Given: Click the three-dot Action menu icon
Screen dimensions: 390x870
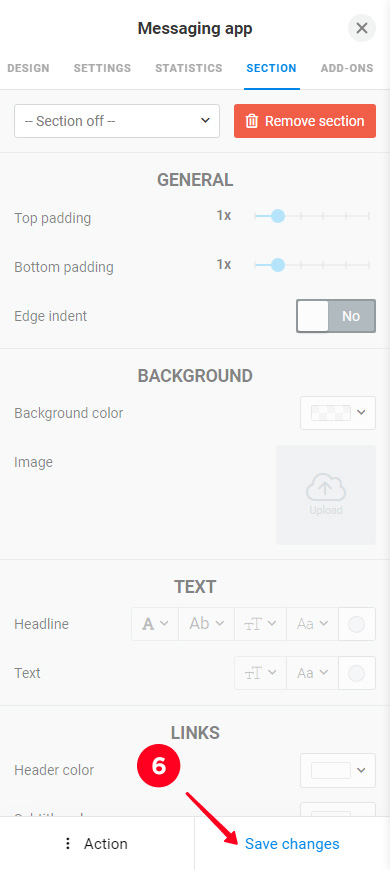Looking at the screenshot, I should pyautogui.click(x=68, y=844).
